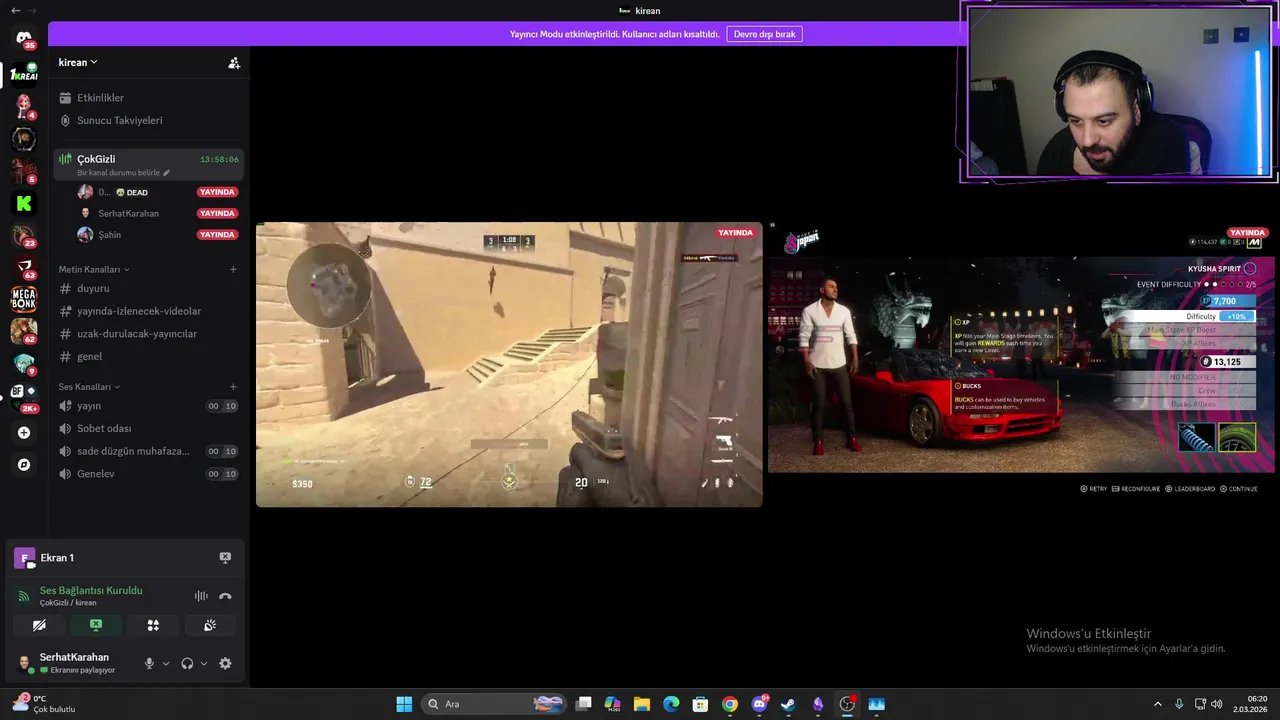Toggle the camera on or off
1280x720 pixels.
click(39, 625)
